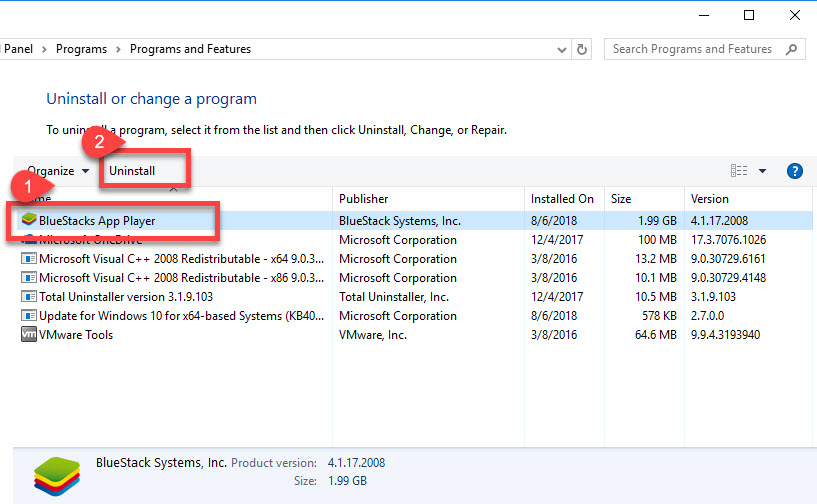Viewport: 817px width, 504px height.
Task: Click the 64.6 MB size cell
Action: (655, 335)
